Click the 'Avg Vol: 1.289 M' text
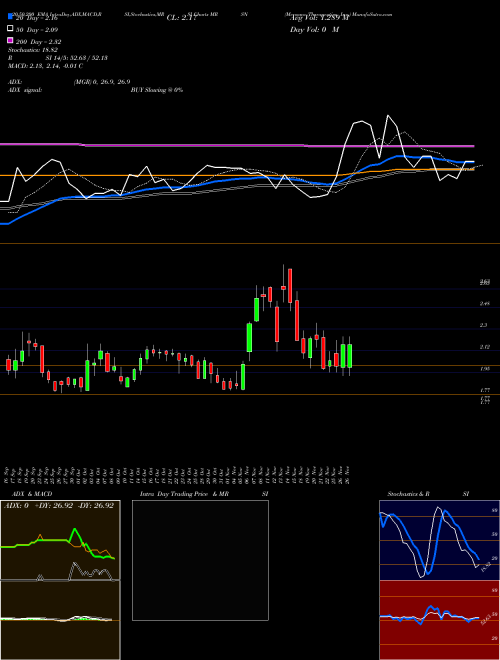Image resolution: width=500 pixels, height=660 pixels. [x=318, y=18]
